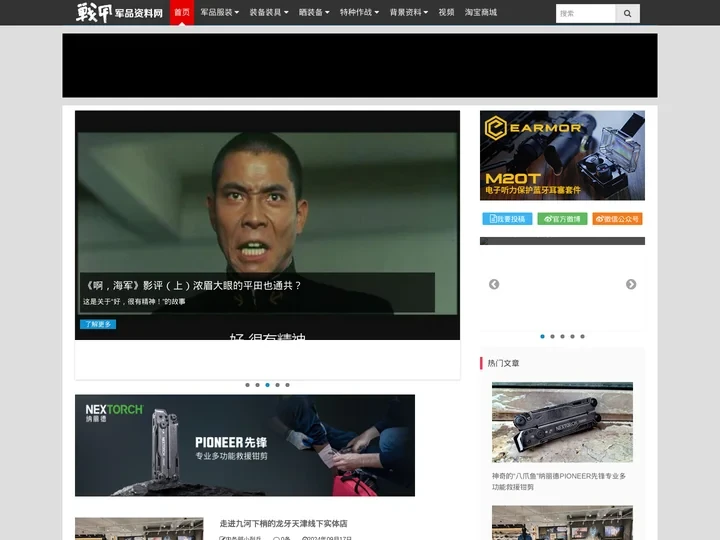The width and height of the screenshot is (720, 540).
Task: Click the slide subtitle 这是关于"好，很有精神！"的故事
Action: 134,302
